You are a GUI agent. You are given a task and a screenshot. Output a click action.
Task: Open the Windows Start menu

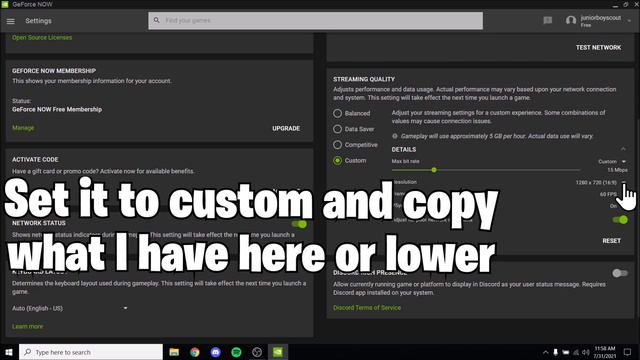pos(9,352)
